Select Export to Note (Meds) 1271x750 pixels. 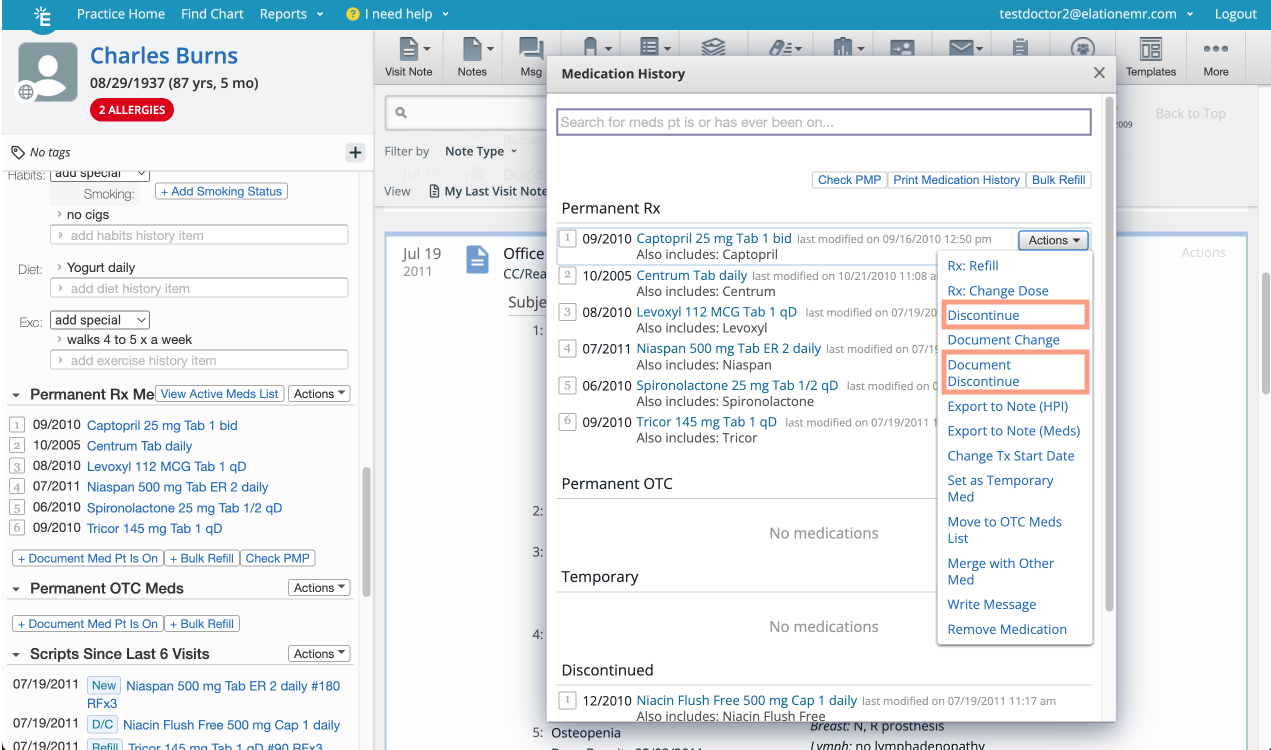tap(1014, 431)
